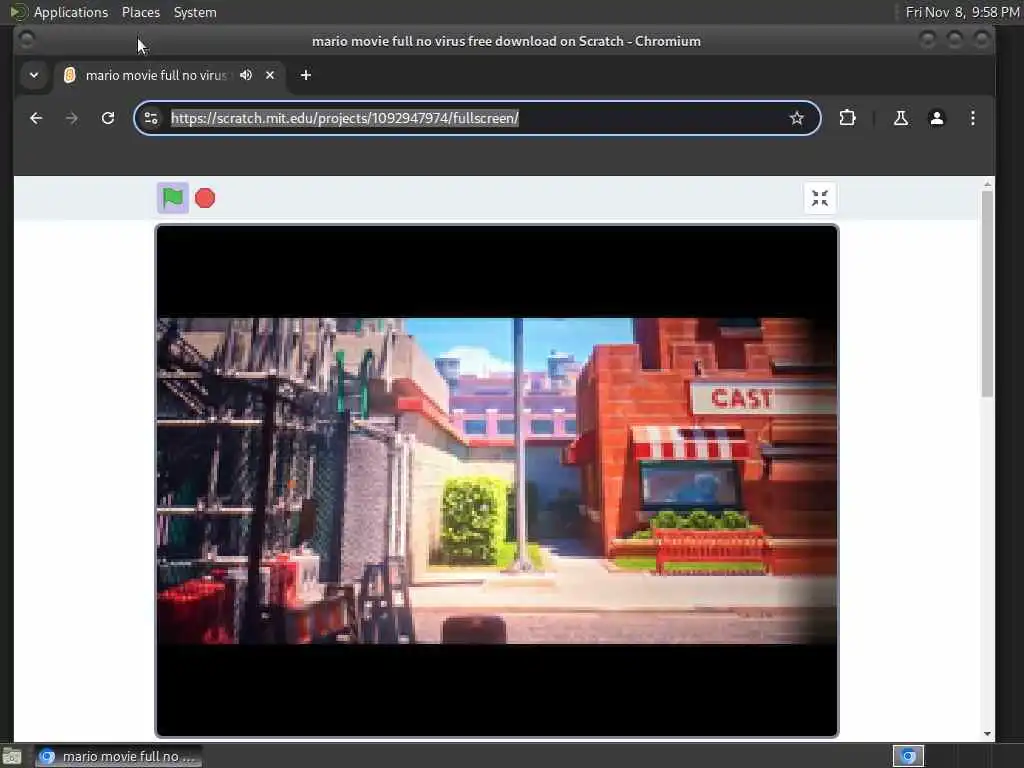Screen dimensions: 1024x768
Task: Click the clock showing Fri Nov 8
Action: click(962, 12)
